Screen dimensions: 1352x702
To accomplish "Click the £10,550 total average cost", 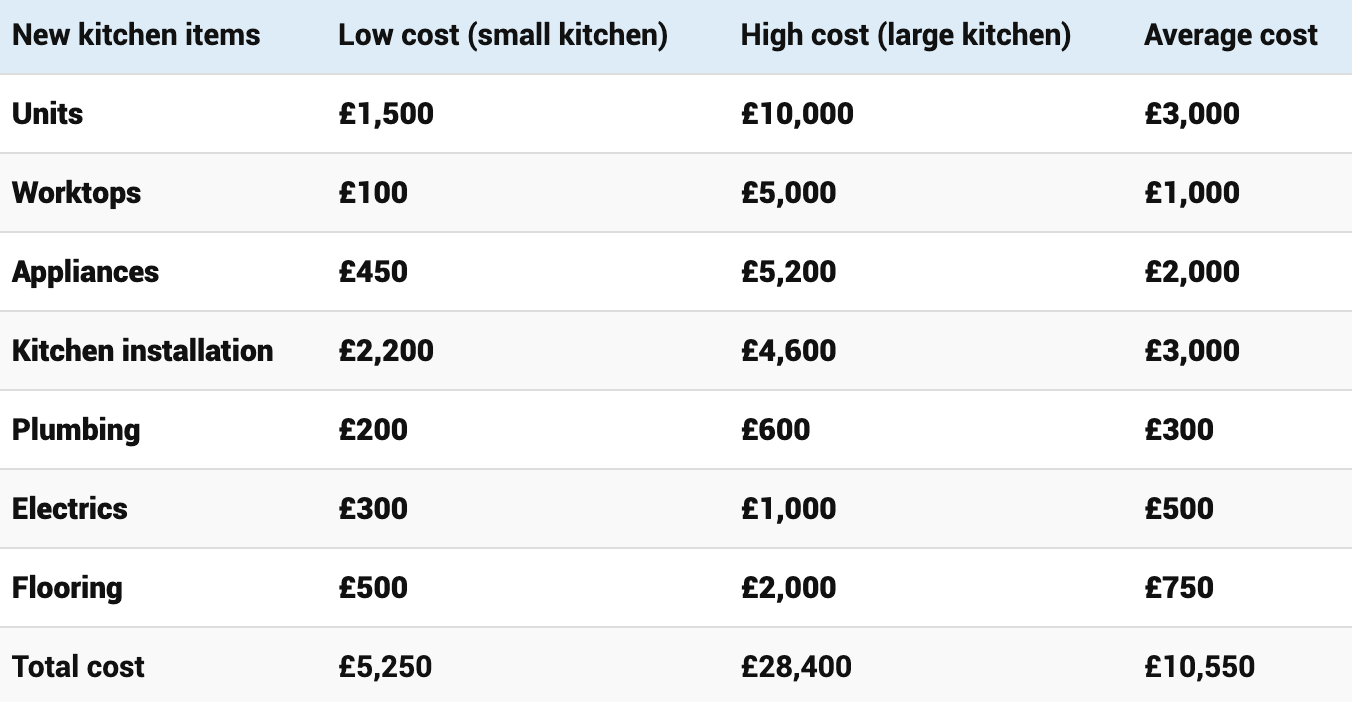I will (x=1199, y=666).
